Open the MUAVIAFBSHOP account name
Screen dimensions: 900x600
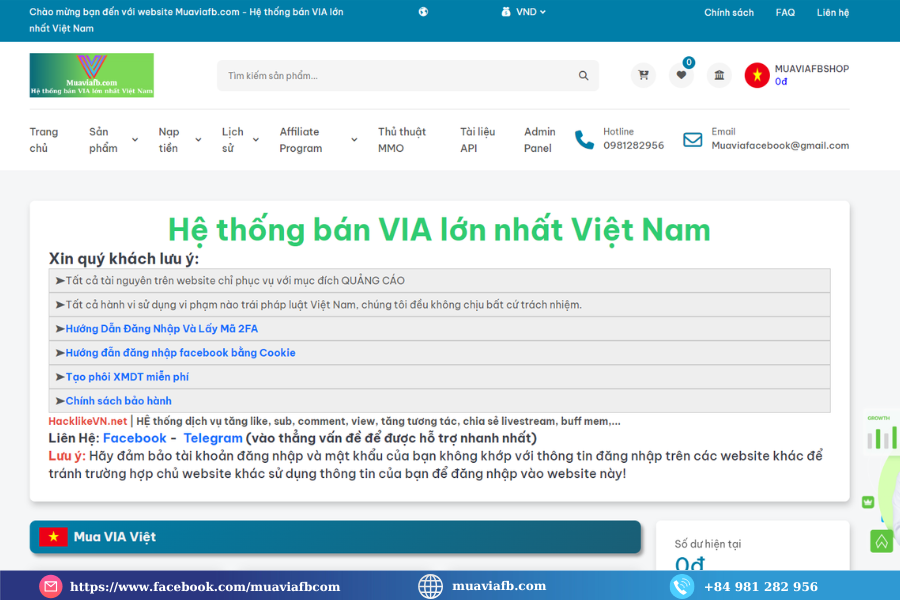click(812, 69)
